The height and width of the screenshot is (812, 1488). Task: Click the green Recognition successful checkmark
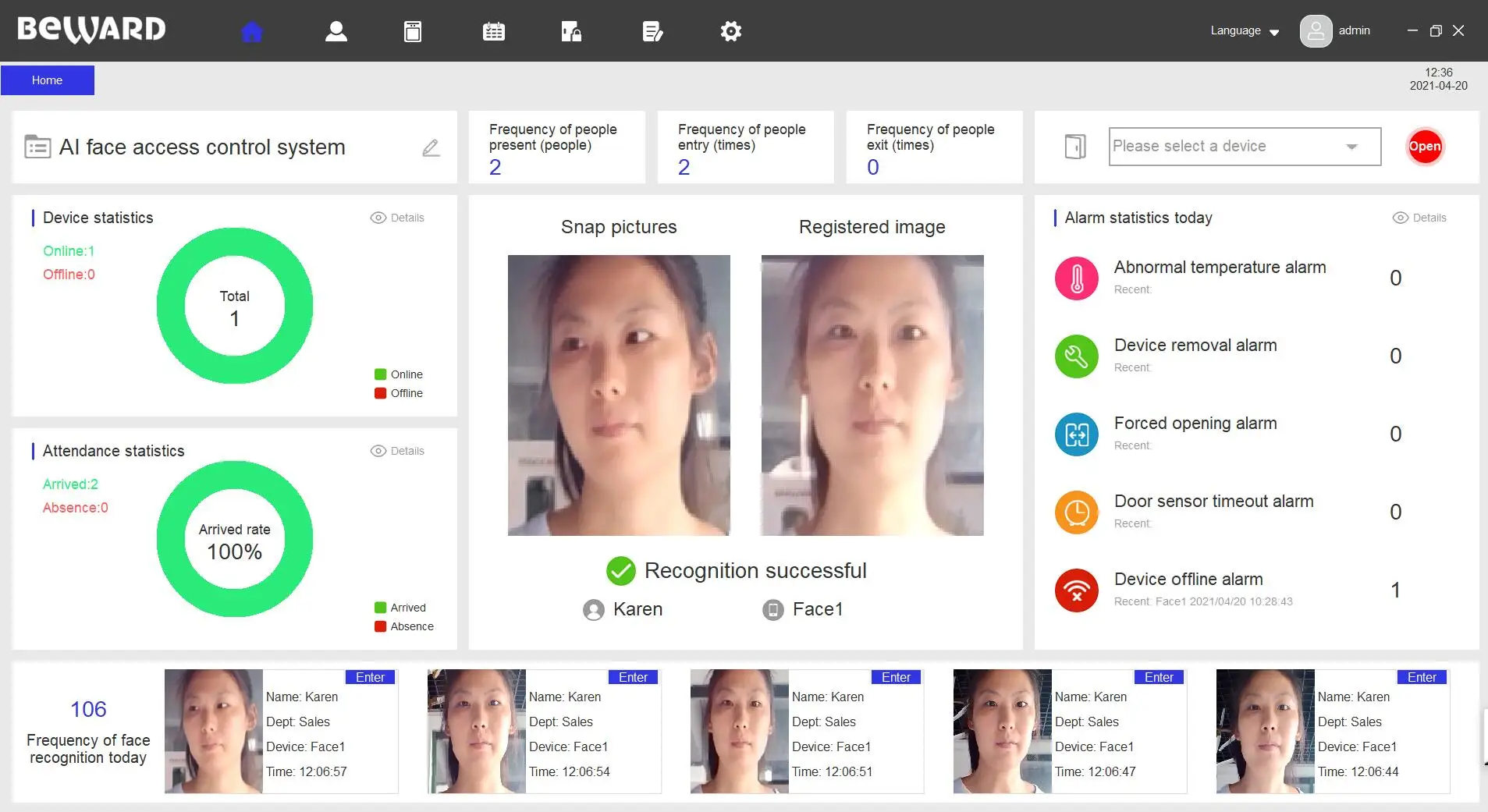[621, 571]
